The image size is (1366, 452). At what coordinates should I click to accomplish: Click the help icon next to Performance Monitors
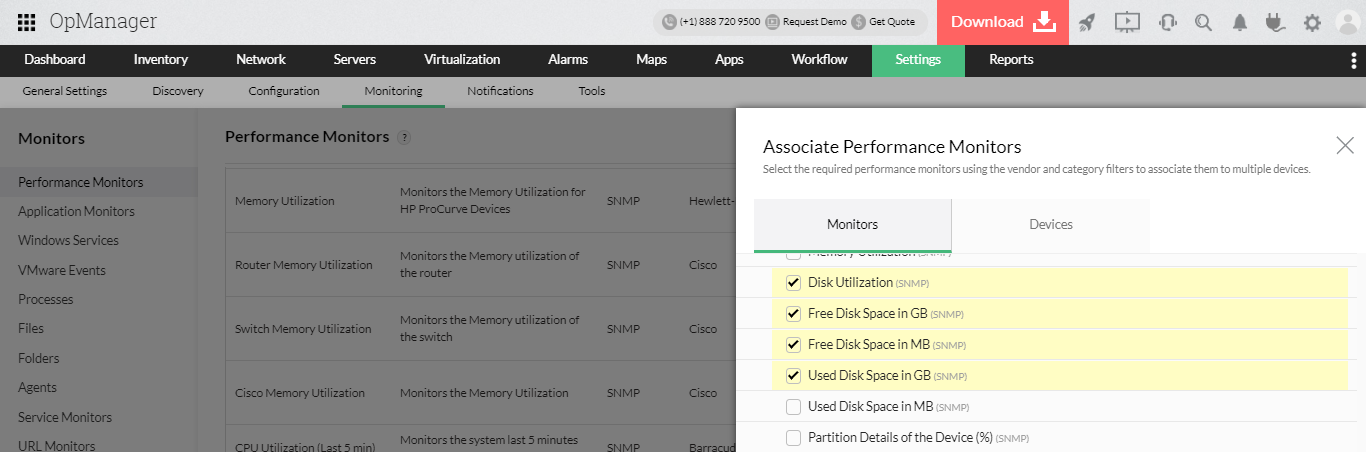[404, 137]
